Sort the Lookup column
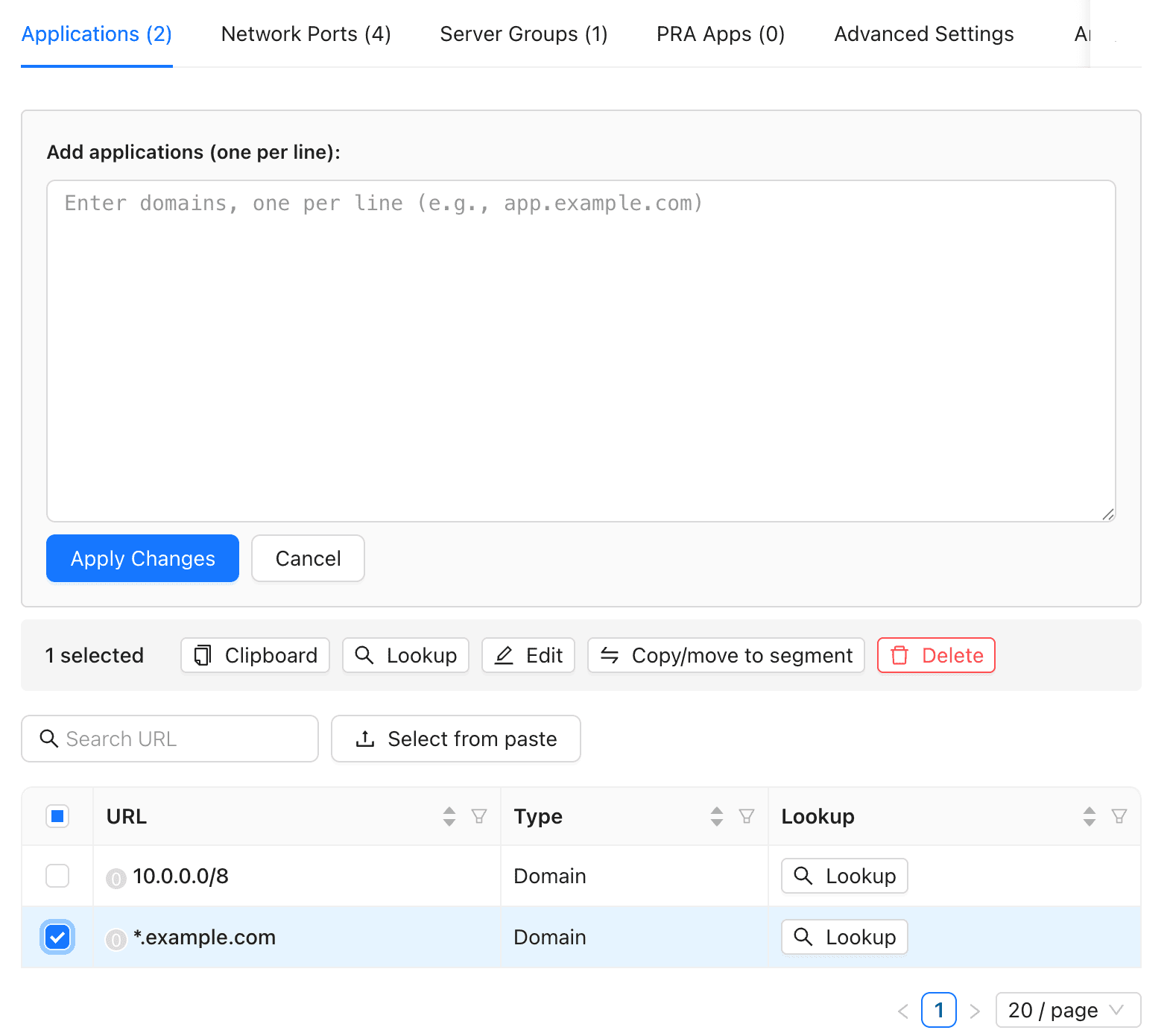 coord(1089,816)
